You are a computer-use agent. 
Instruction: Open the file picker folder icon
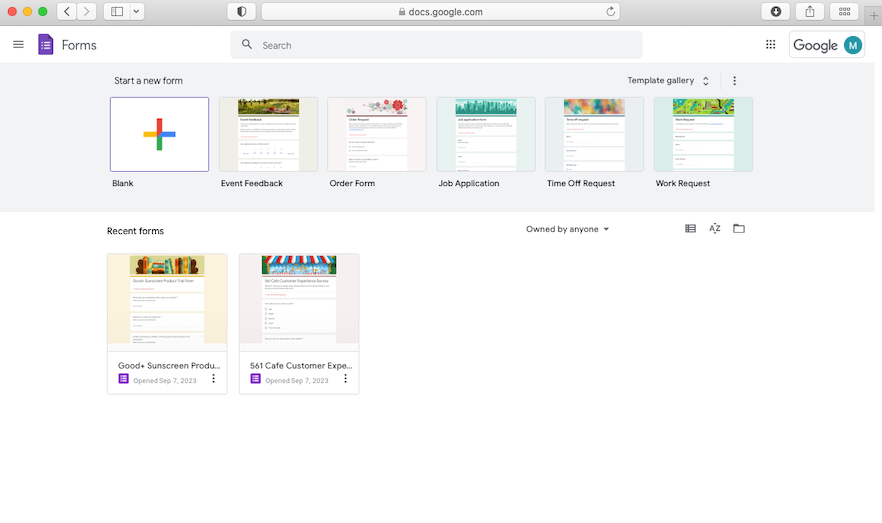pos(739,229)
